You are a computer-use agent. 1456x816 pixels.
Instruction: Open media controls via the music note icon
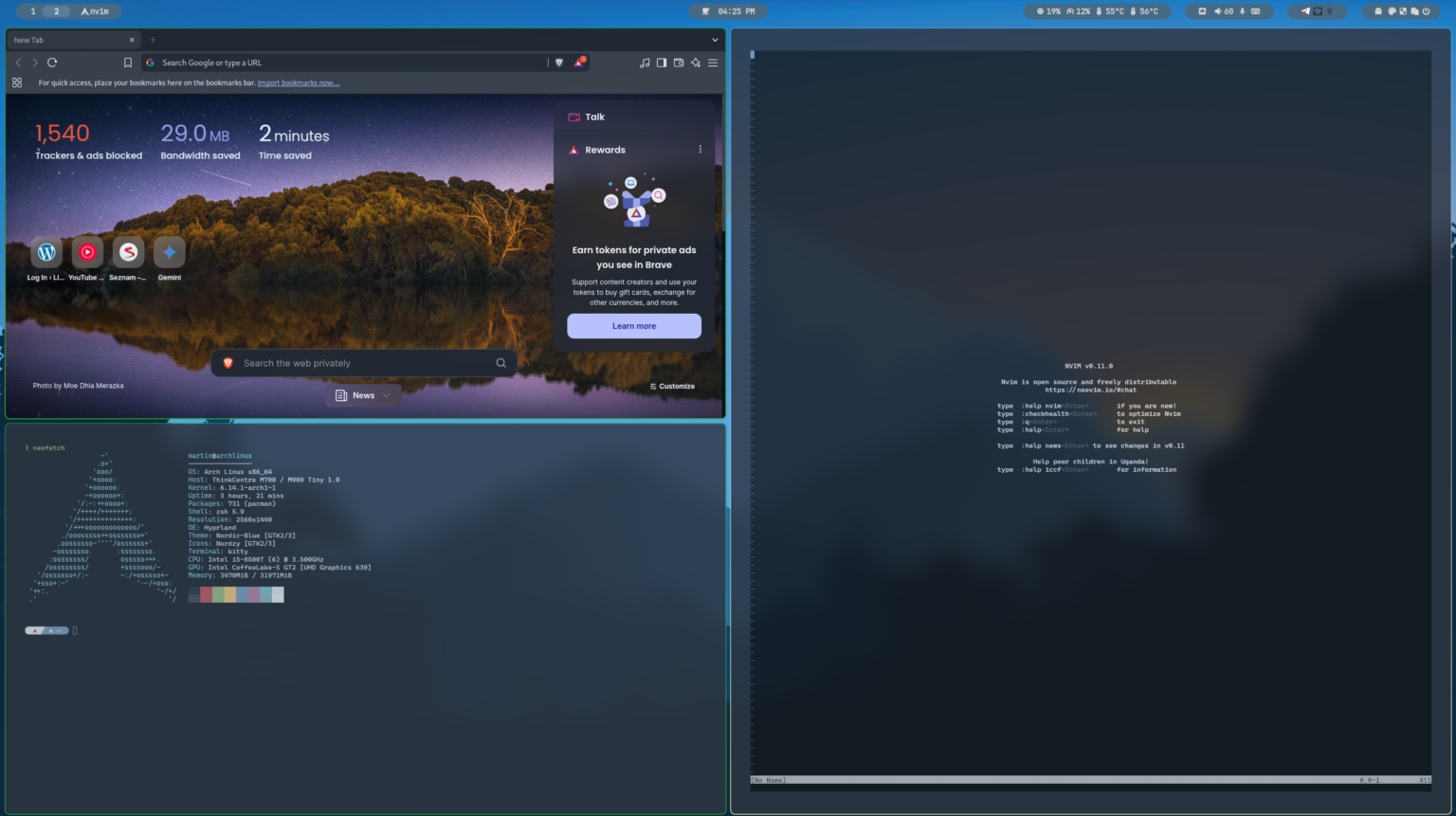645,62
